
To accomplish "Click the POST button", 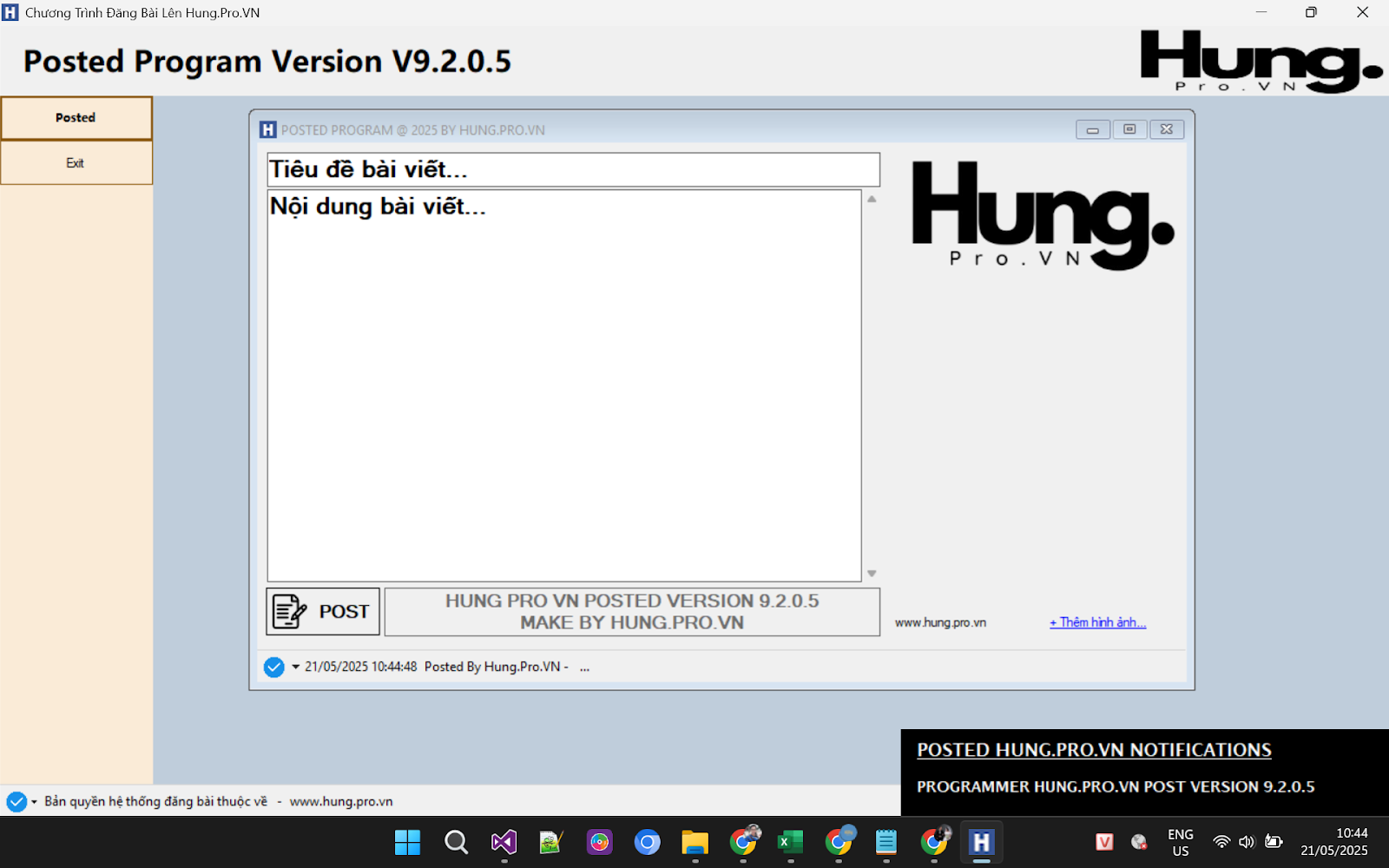I will [x=323, y=612].
